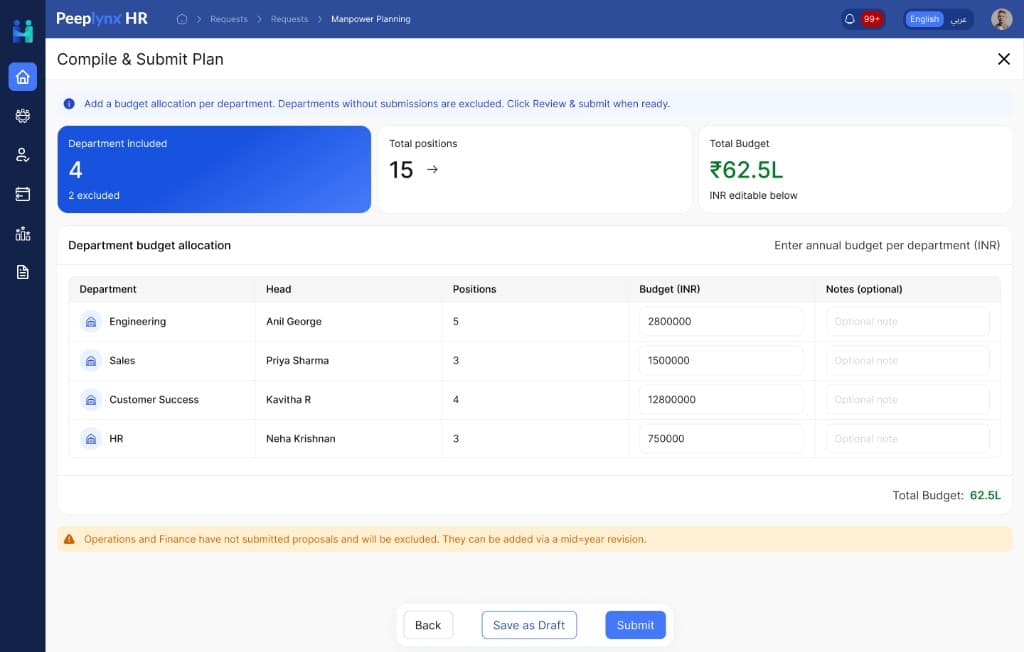
Task: Click first Requests breadcrumb link
Action: pos(229,19)
